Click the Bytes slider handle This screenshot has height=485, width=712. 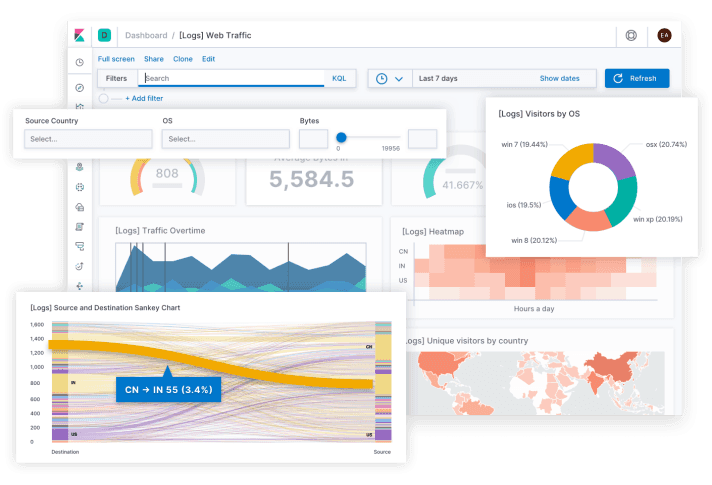click(x=341, y=137)
